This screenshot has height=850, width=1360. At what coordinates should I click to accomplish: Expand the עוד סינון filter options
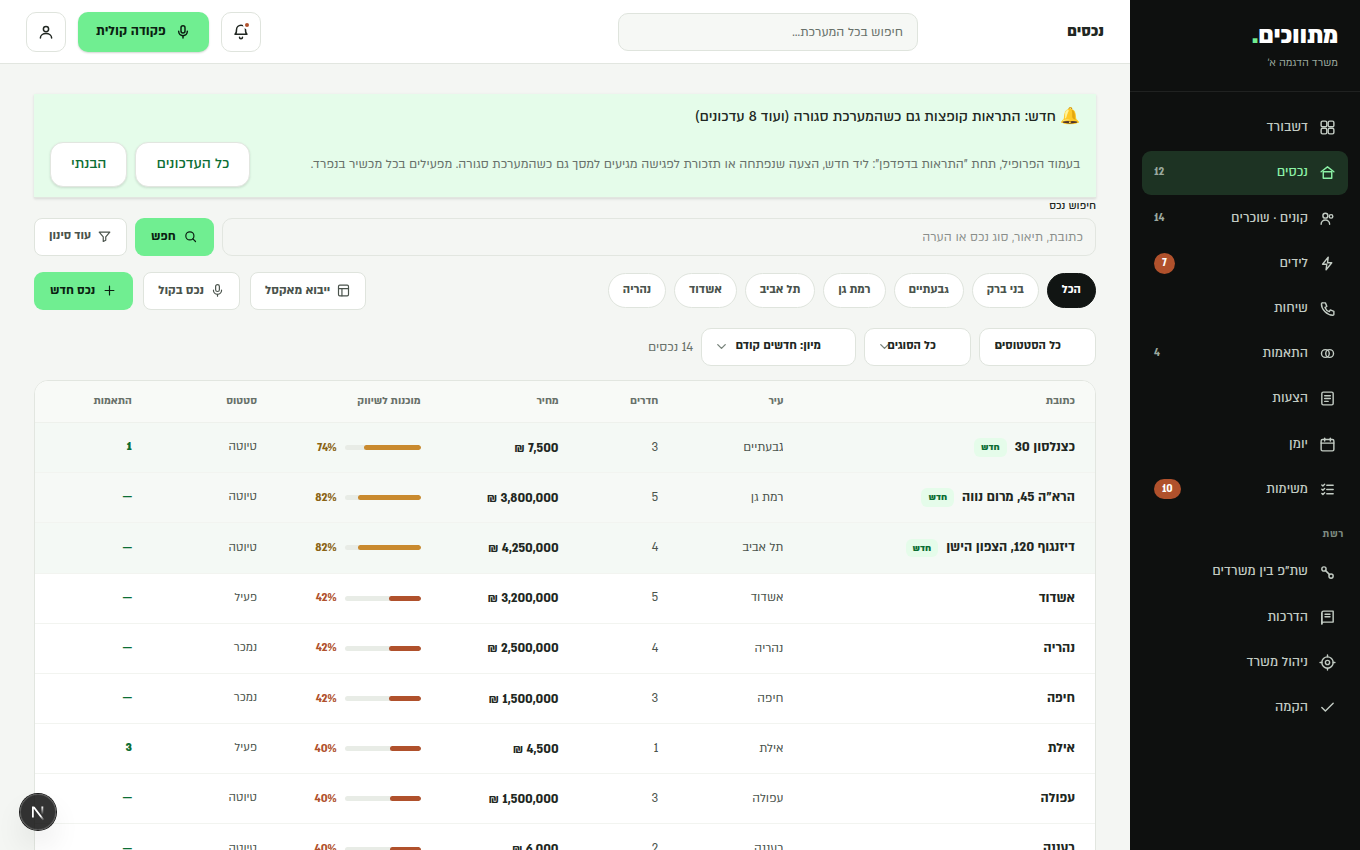80,237
